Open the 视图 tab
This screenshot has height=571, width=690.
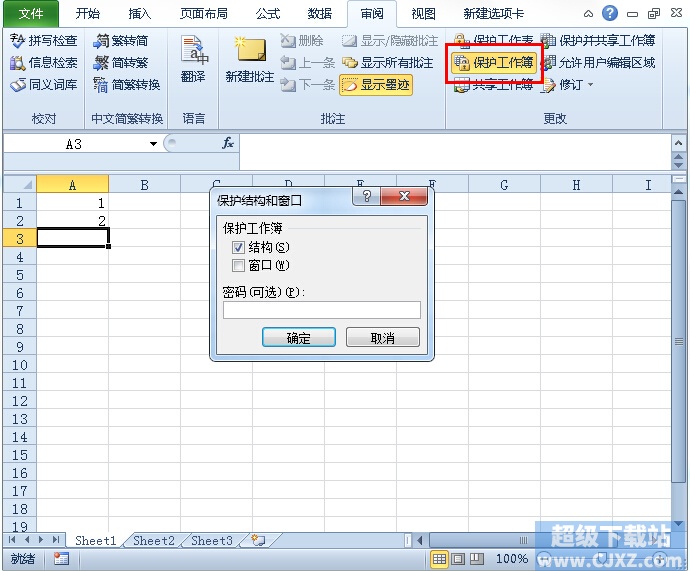pos(423,14)
